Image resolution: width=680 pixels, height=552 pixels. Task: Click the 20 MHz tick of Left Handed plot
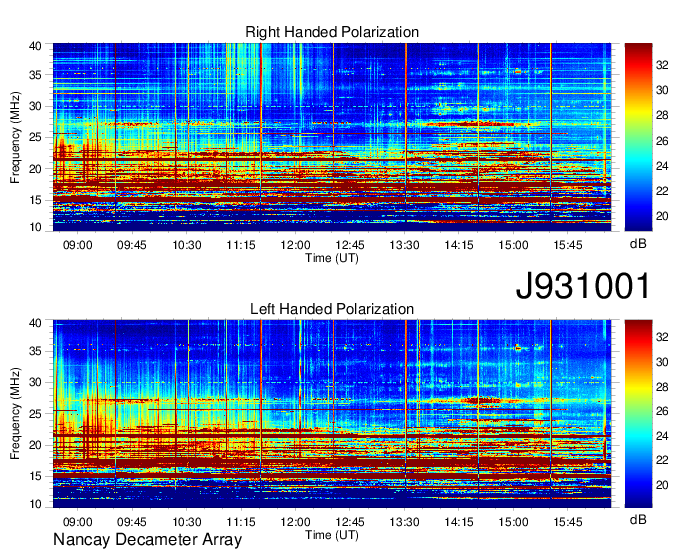click(35, 445)
